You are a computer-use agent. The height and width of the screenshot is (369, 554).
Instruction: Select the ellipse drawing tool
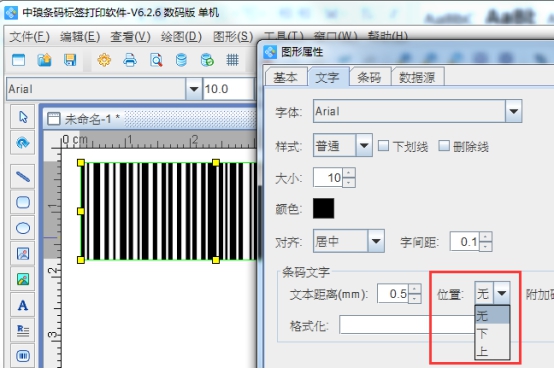pyautogui.click(x=23, y=228)
